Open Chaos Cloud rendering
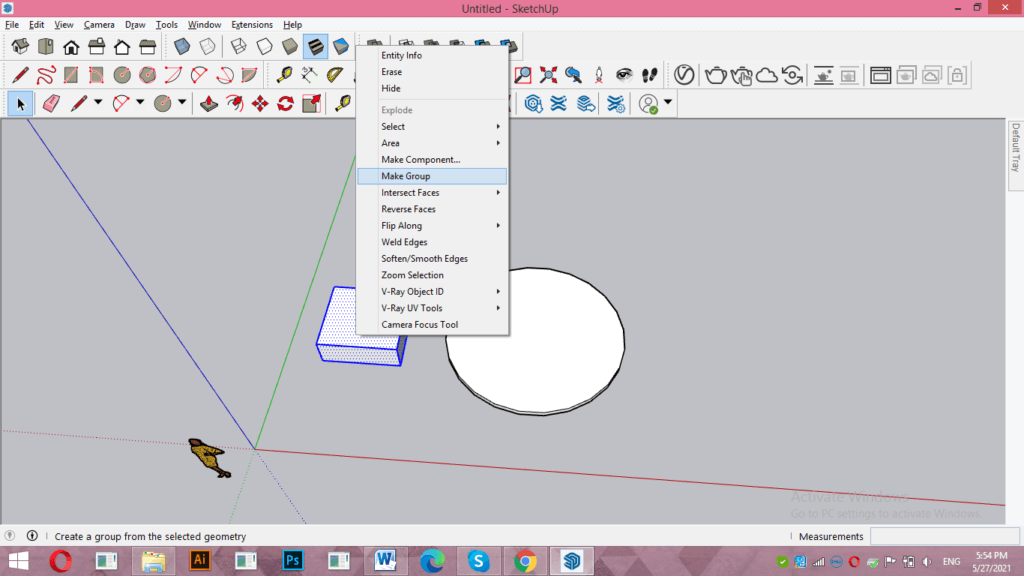 767,74
